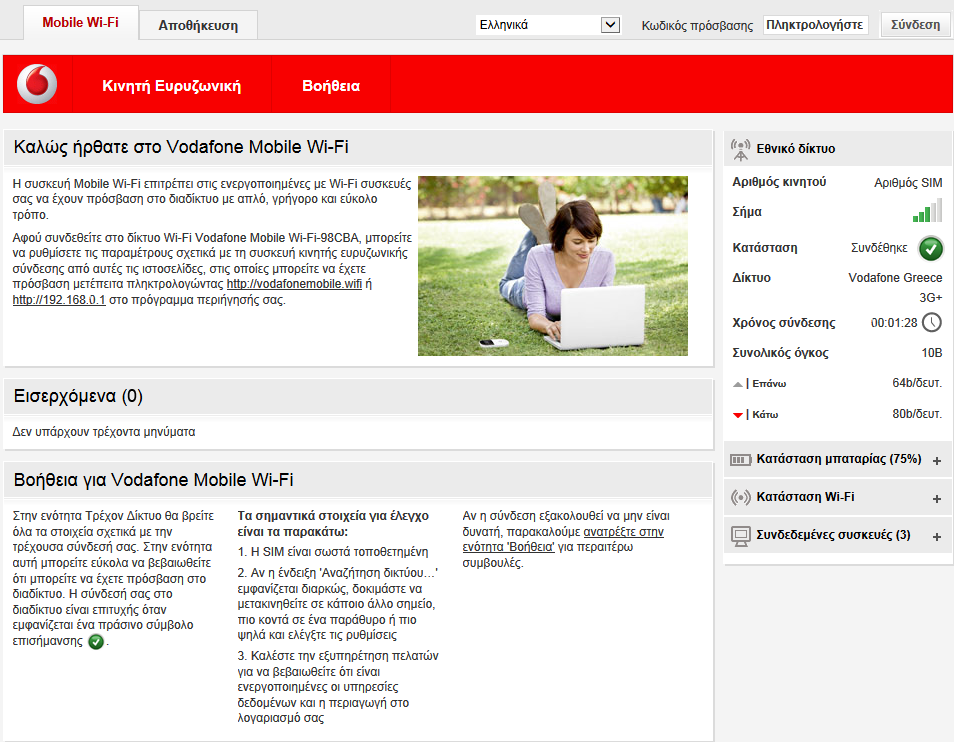Image resolution: width=954 pixels, height=742 pixels.
Task: Click the Συνολικός όγκος label
Action: pos(780,353)
